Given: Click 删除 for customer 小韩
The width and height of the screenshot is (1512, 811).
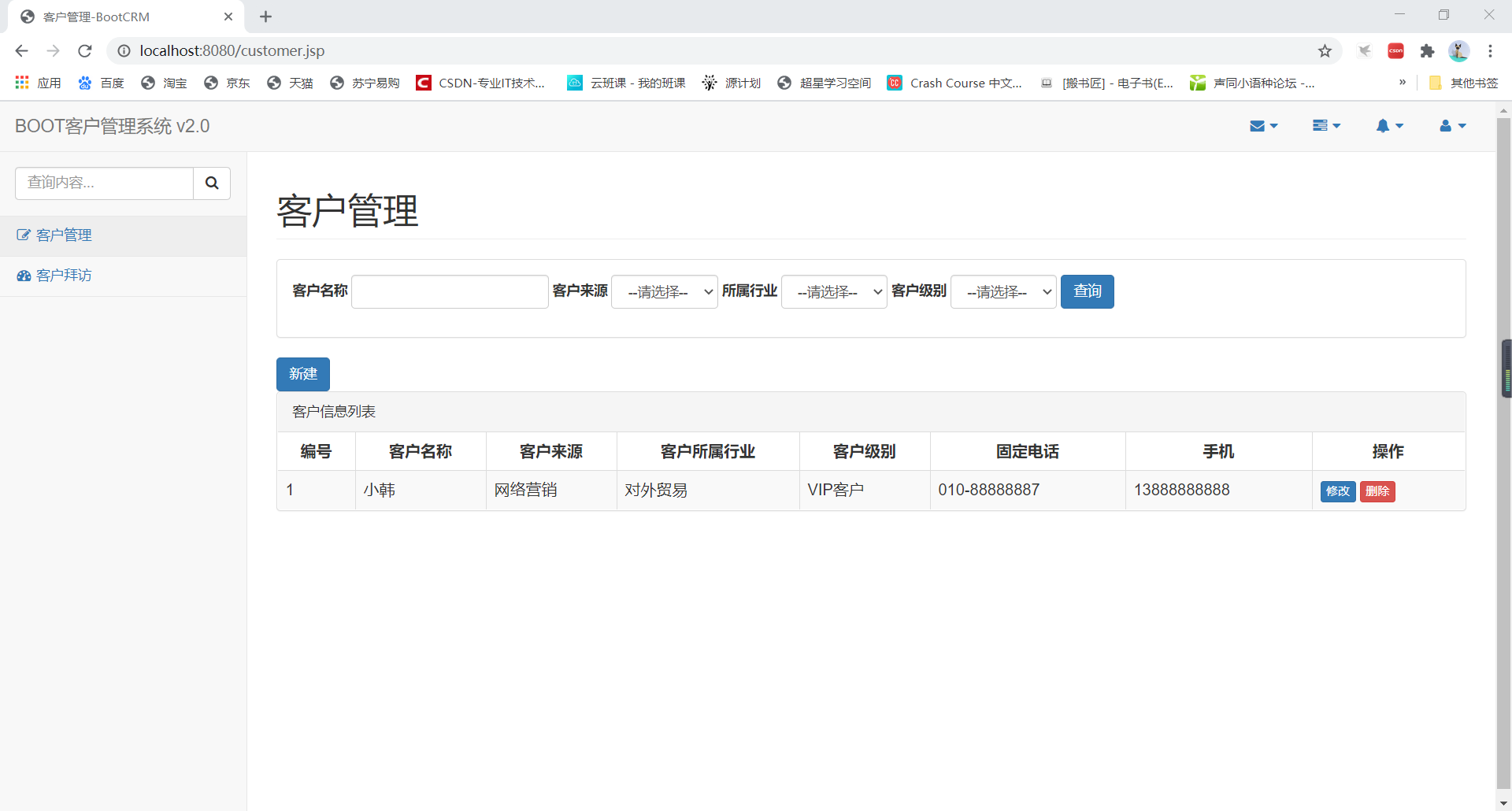Looking at the screenshot, I should (x=1377, y=491).
